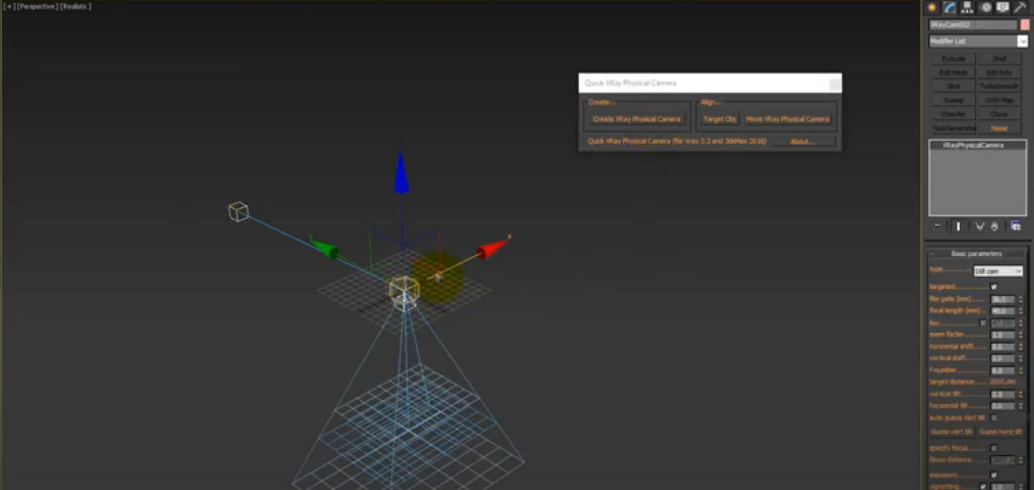Click the object color swatch beside VRayCam002
The width and height of the screenshot is (1034, 490).
coord(1025,25)
